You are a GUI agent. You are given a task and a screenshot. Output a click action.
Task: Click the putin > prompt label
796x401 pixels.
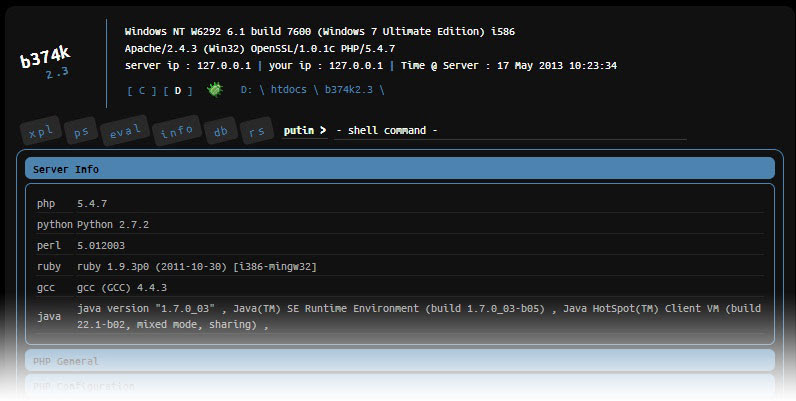click(305, 130)
